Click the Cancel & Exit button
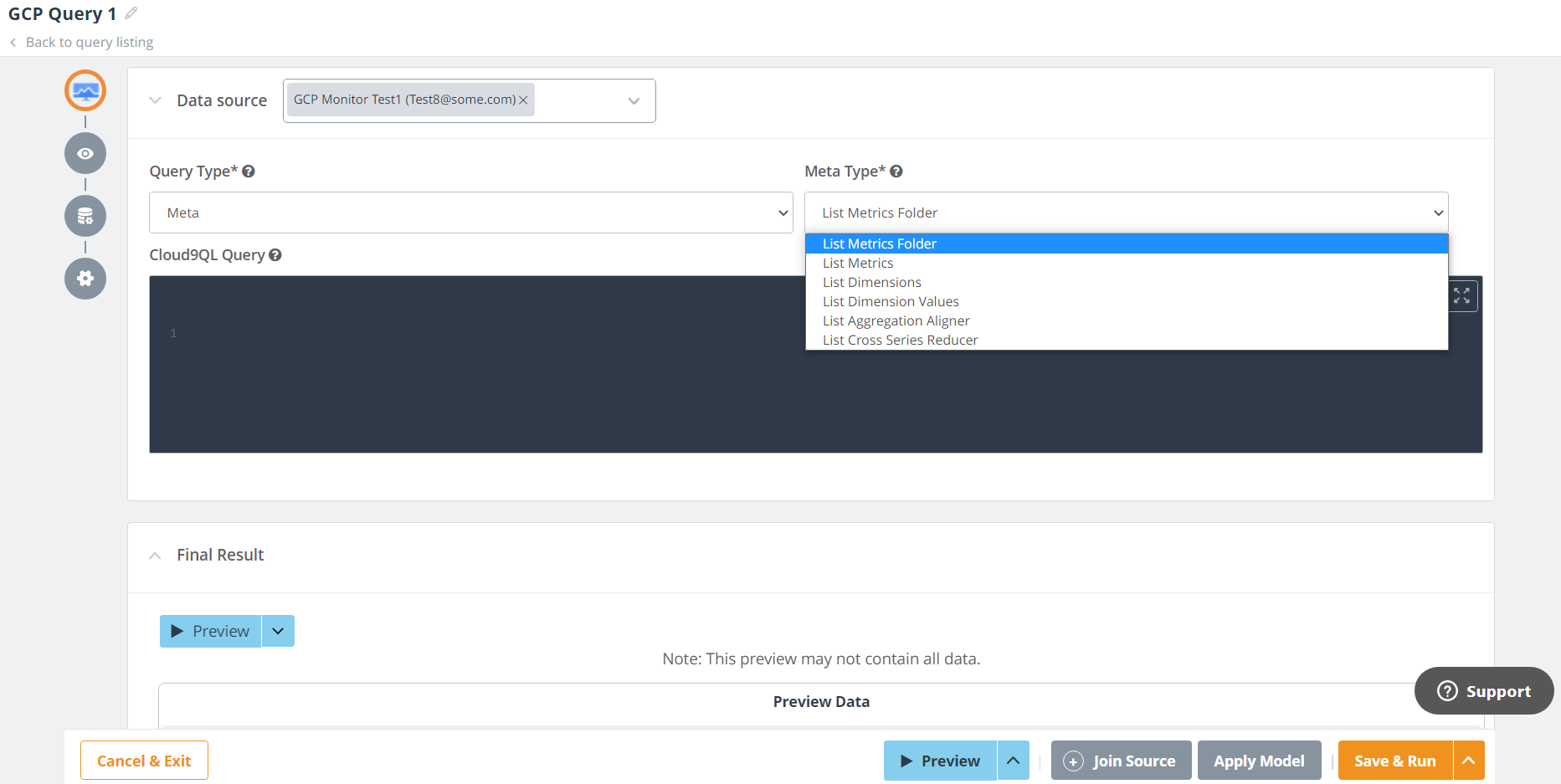Viewport: 1561px width, 784px height. 144,761
